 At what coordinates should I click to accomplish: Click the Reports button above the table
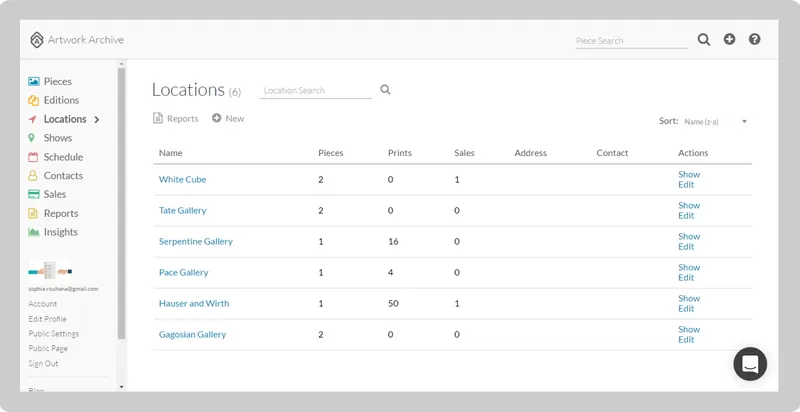pos(176,118)
